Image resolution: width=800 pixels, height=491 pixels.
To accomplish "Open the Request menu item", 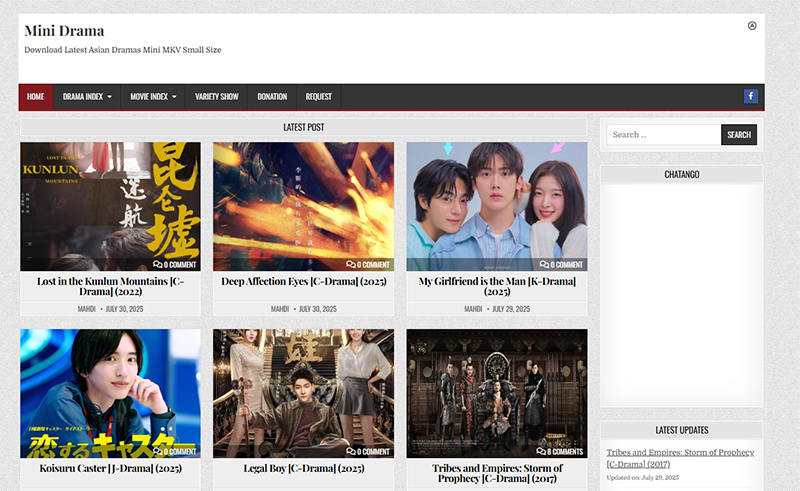I will (x=318, y=96).
